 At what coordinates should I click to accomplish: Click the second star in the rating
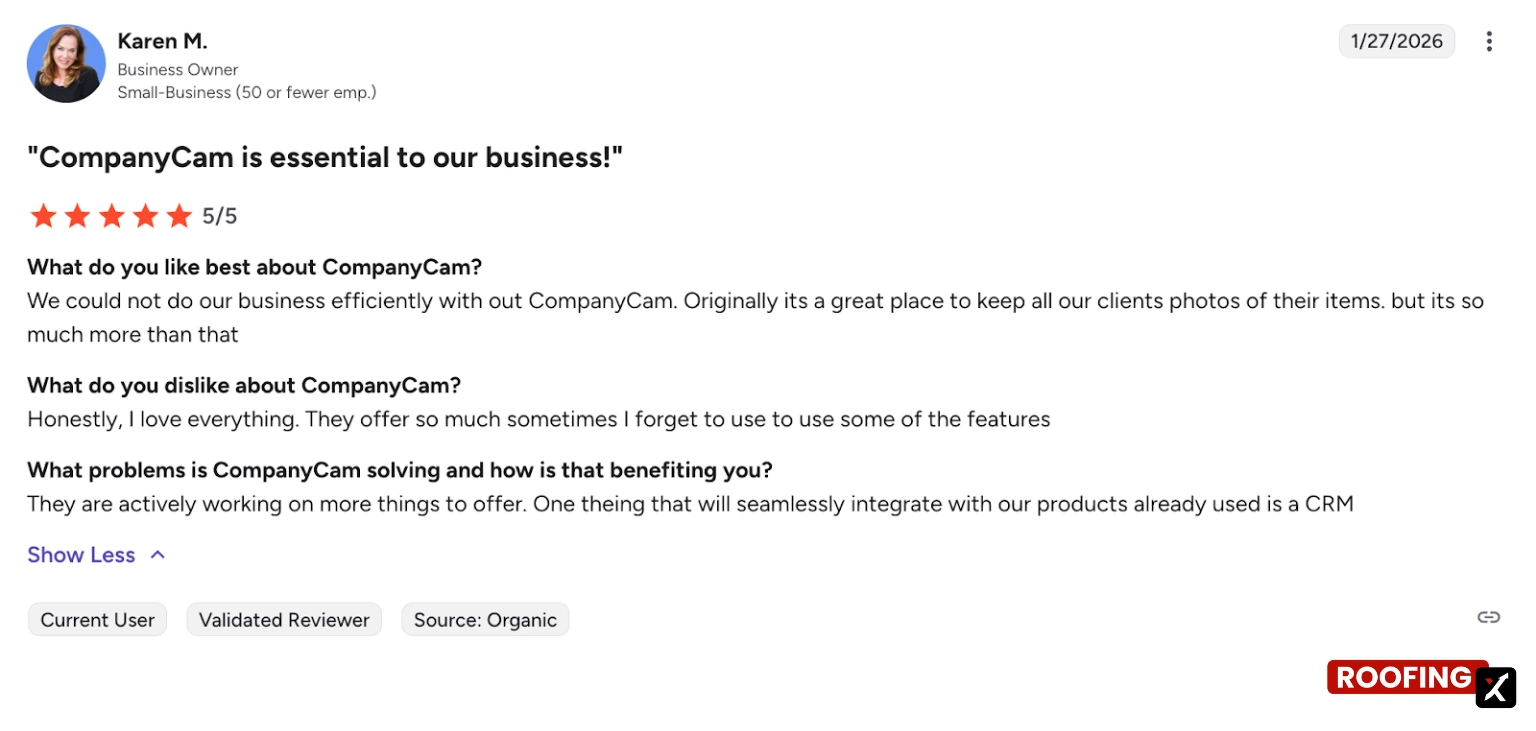pyautogui.click(x=77, y=215)
